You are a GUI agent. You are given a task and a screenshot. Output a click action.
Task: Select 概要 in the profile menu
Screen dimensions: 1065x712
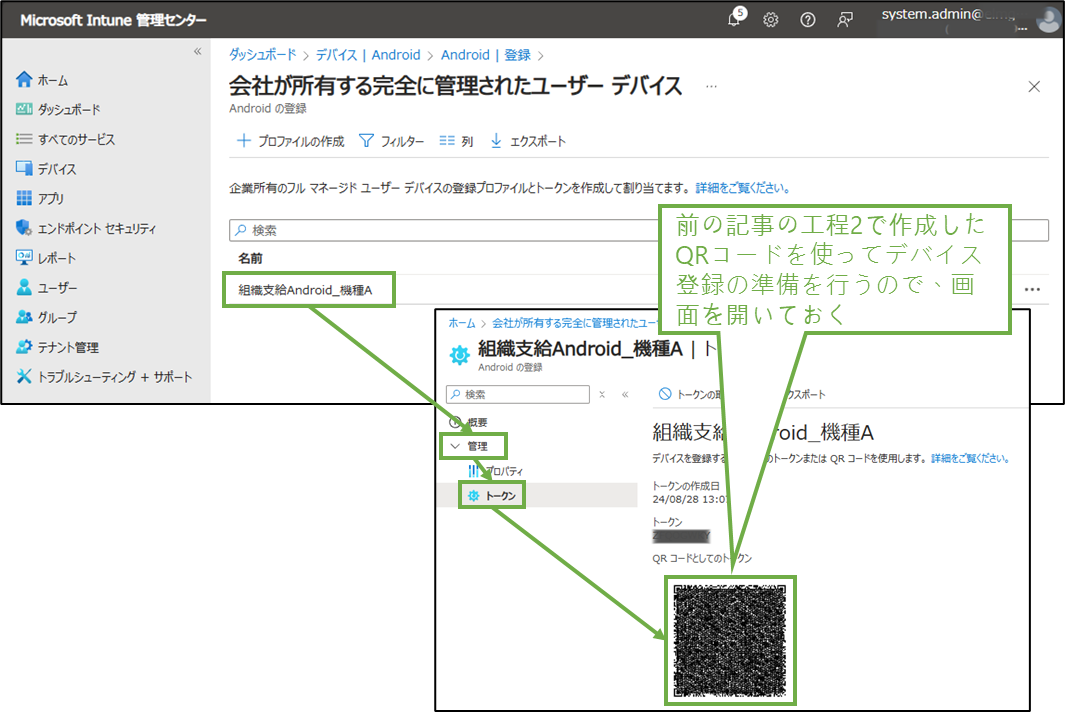point(469,422)
